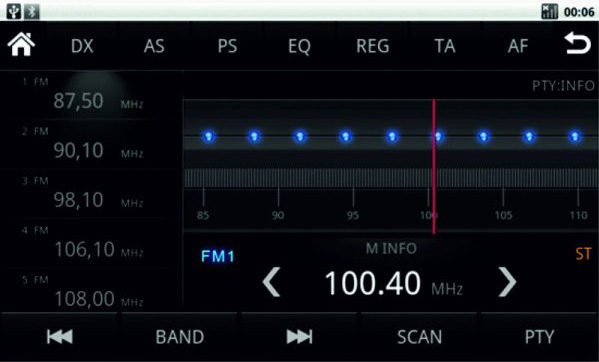Viewport: 599px width, 362px height.
Task: Toggle REG regional mode
Action: click(x=372, y=46)
